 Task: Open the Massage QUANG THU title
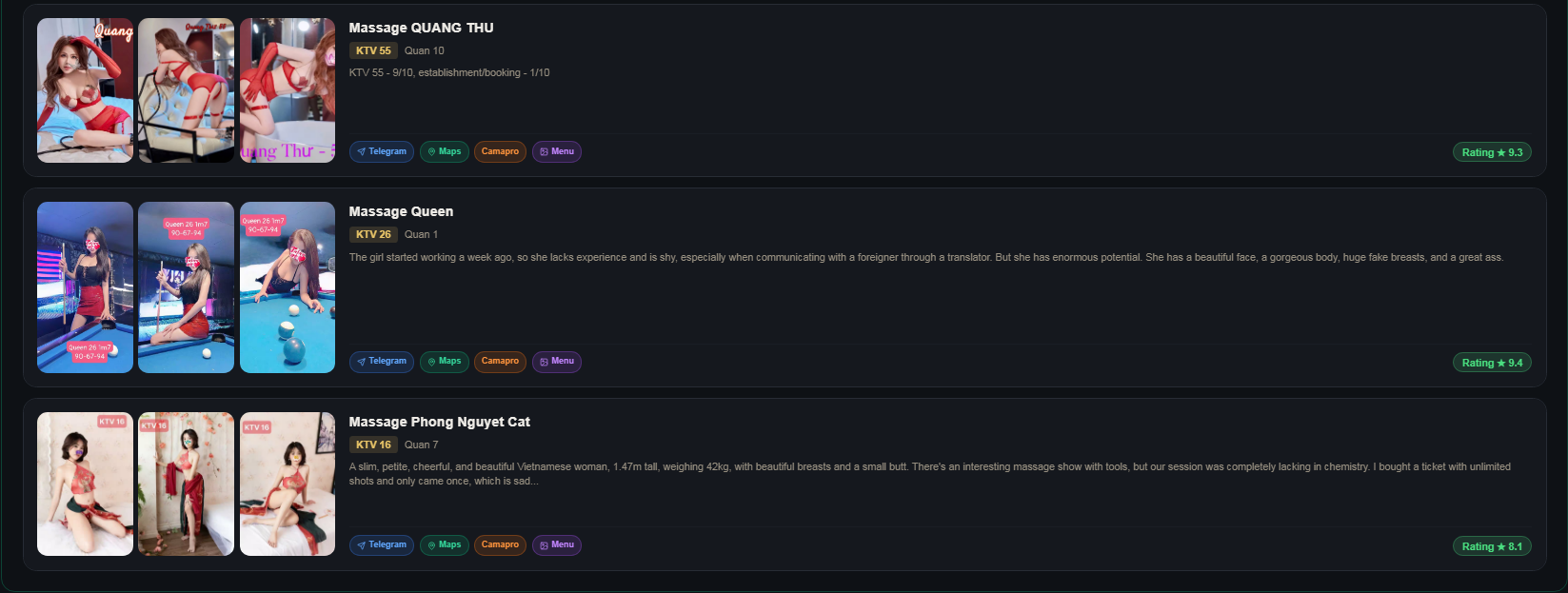tap(421, 28)
